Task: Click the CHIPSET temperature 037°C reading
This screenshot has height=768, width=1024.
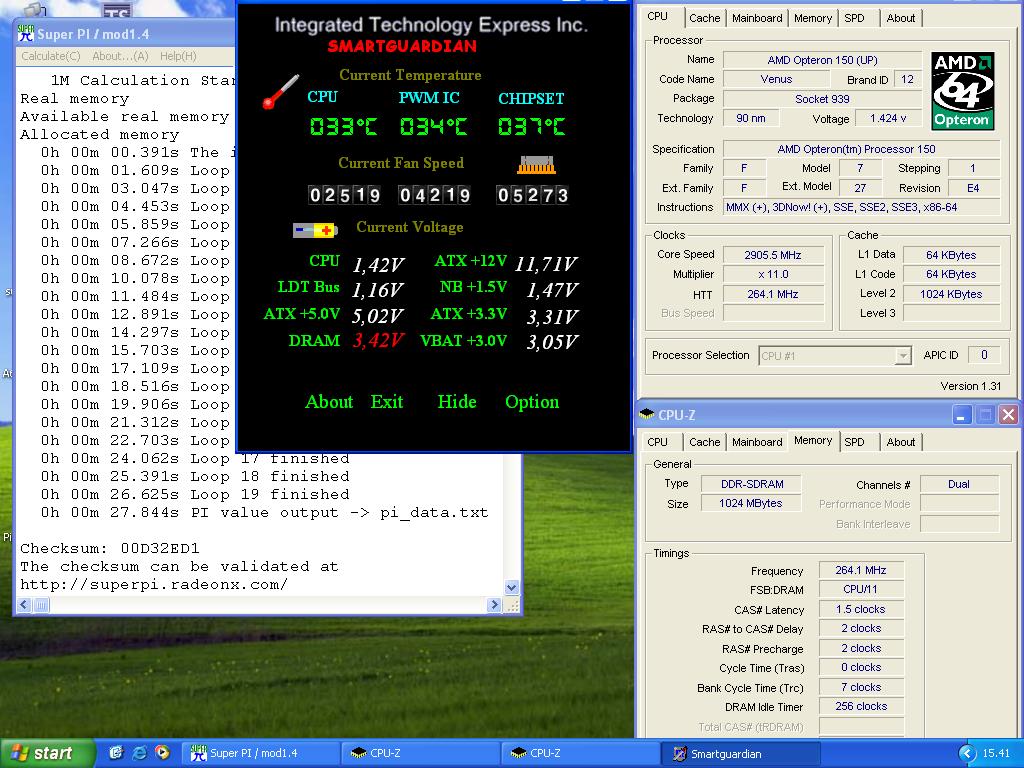Action: click(x=531, y=126)
